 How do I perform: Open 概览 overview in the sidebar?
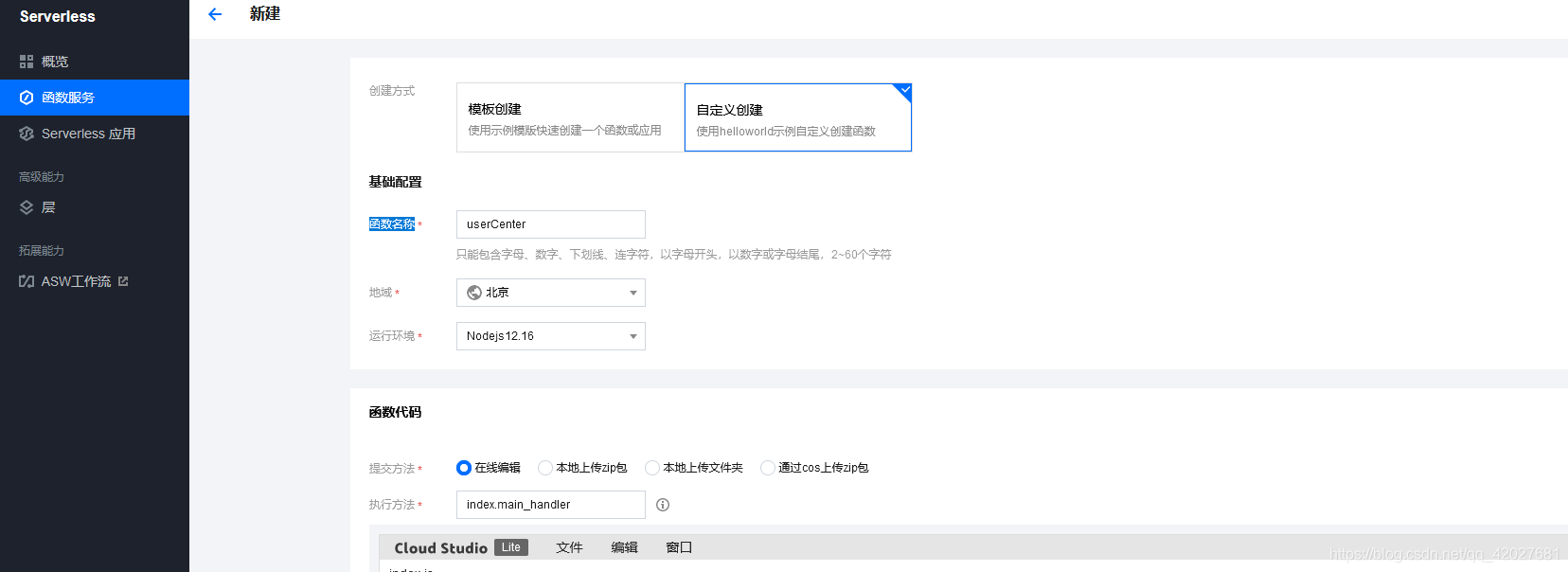[95, 62]
